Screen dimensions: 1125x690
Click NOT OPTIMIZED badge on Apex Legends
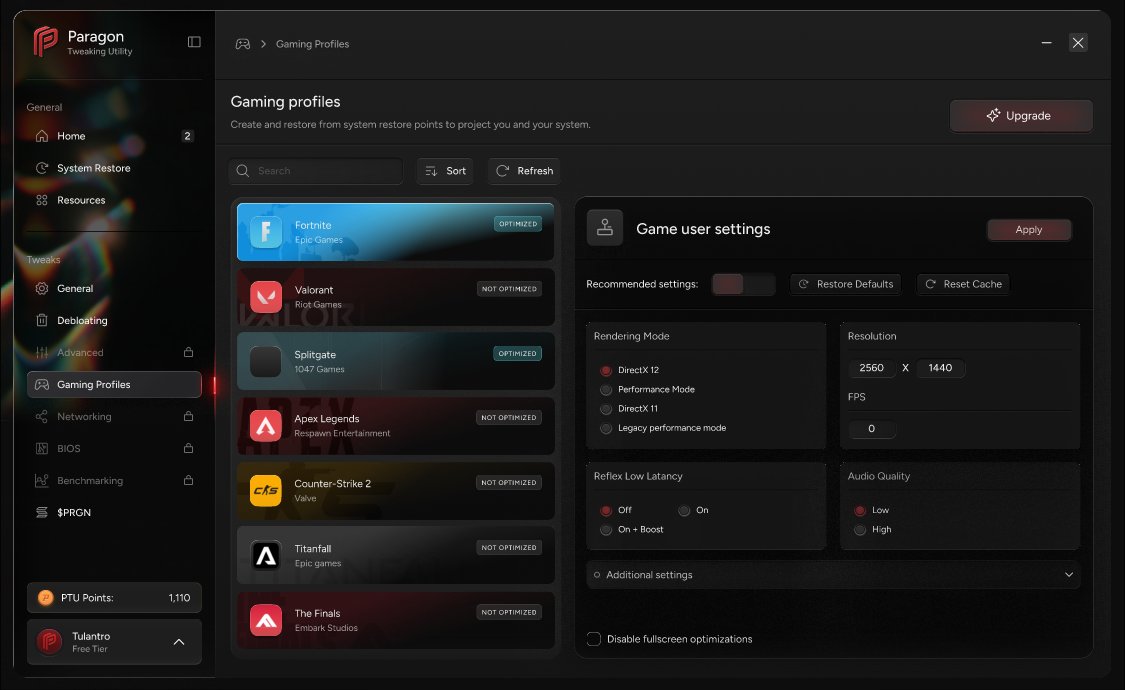(509, 417)
